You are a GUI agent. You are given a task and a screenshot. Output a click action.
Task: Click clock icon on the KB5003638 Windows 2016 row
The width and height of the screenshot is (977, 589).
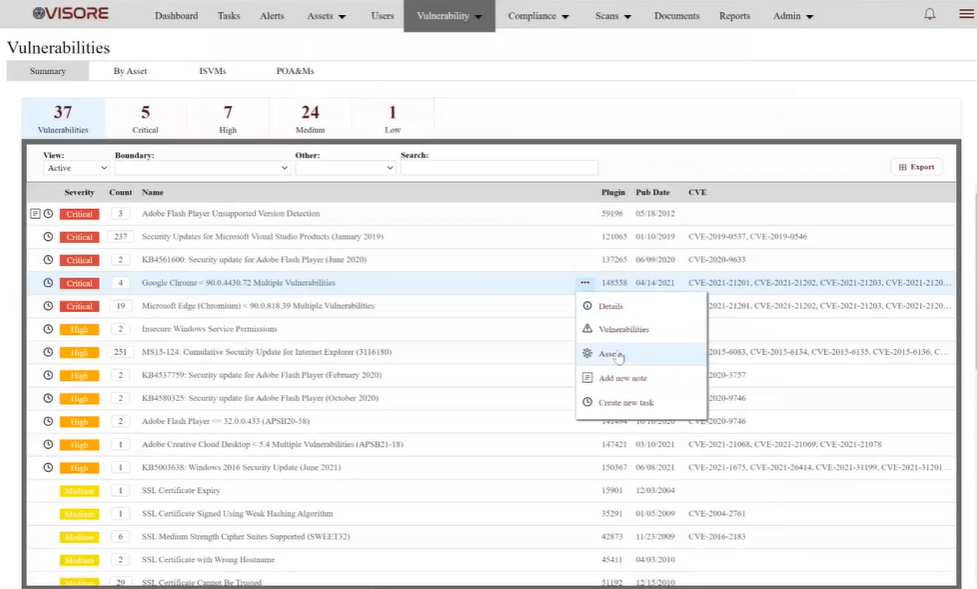pyautogui.click(x=47, y=467)
